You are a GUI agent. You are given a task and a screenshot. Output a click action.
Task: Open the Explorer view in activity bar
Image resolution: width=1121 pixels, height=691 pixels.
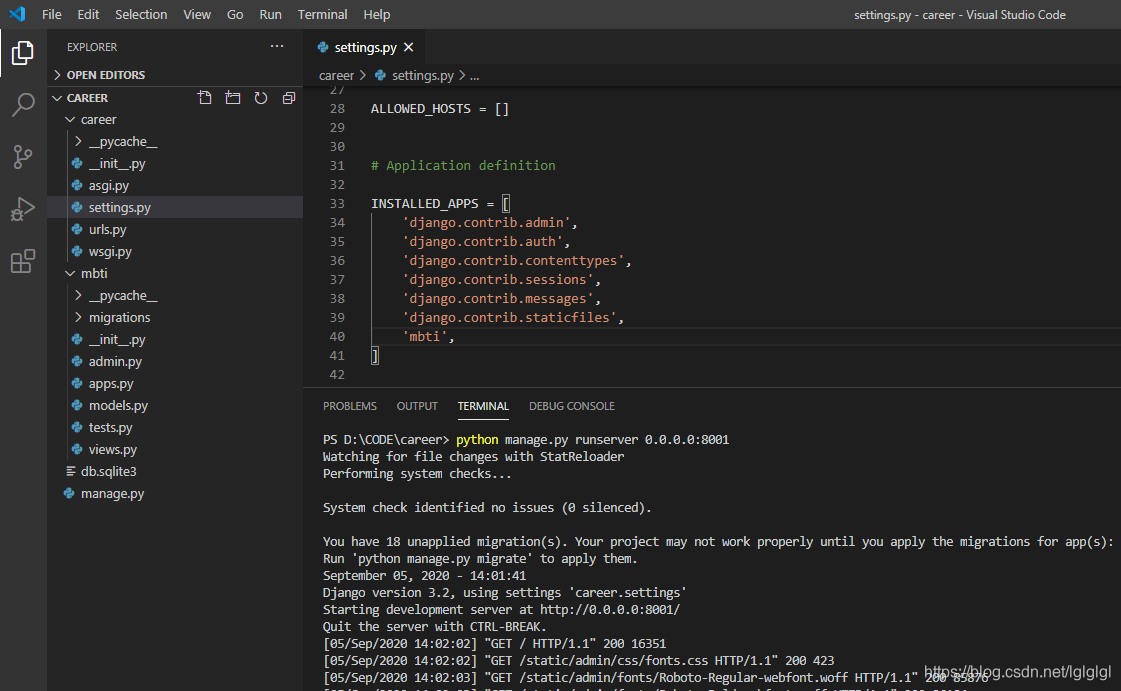point(23,53)
